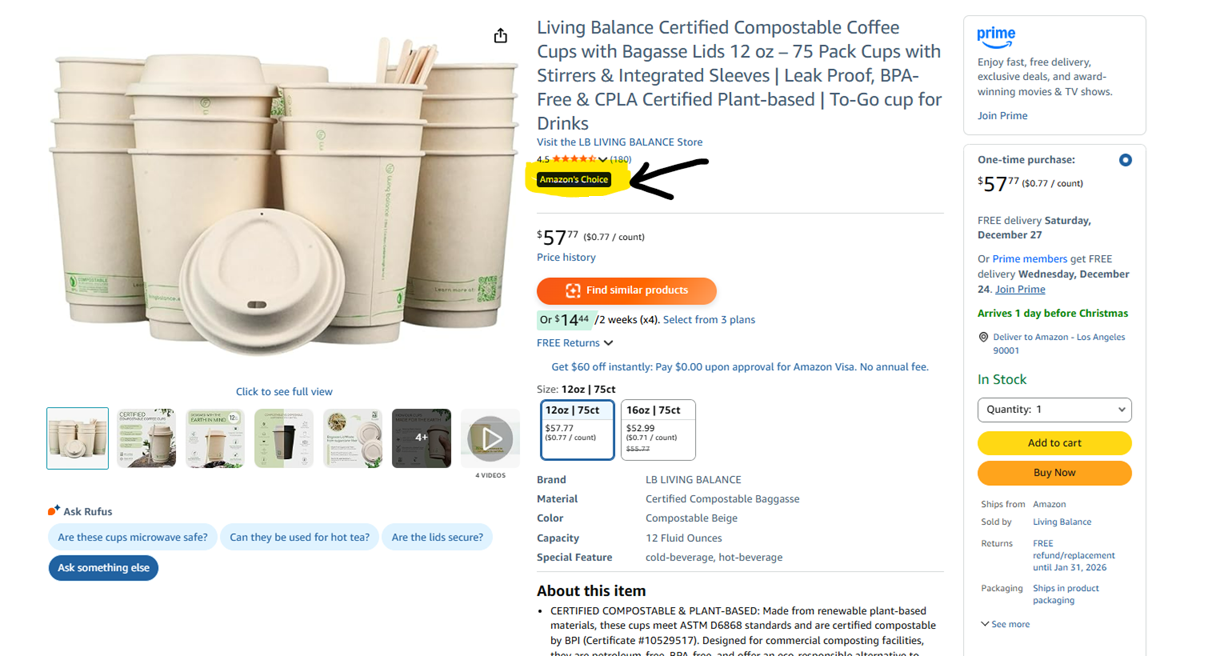Ask Rufus "Are these cups microwave safe?"

(132, 537)
